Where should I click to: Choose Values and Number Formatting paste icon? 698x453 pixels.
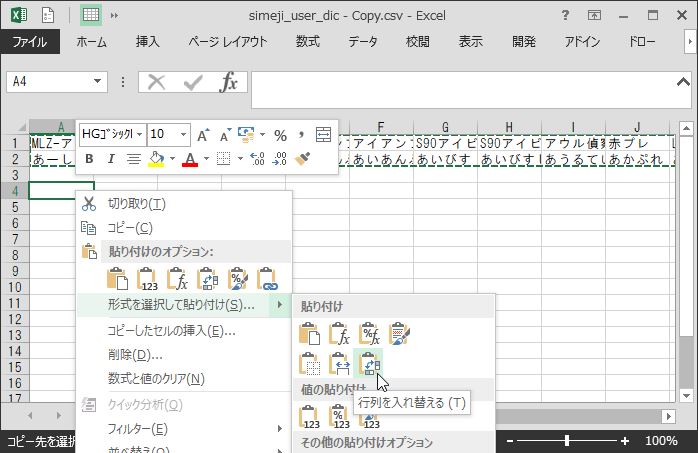[339, 417]
